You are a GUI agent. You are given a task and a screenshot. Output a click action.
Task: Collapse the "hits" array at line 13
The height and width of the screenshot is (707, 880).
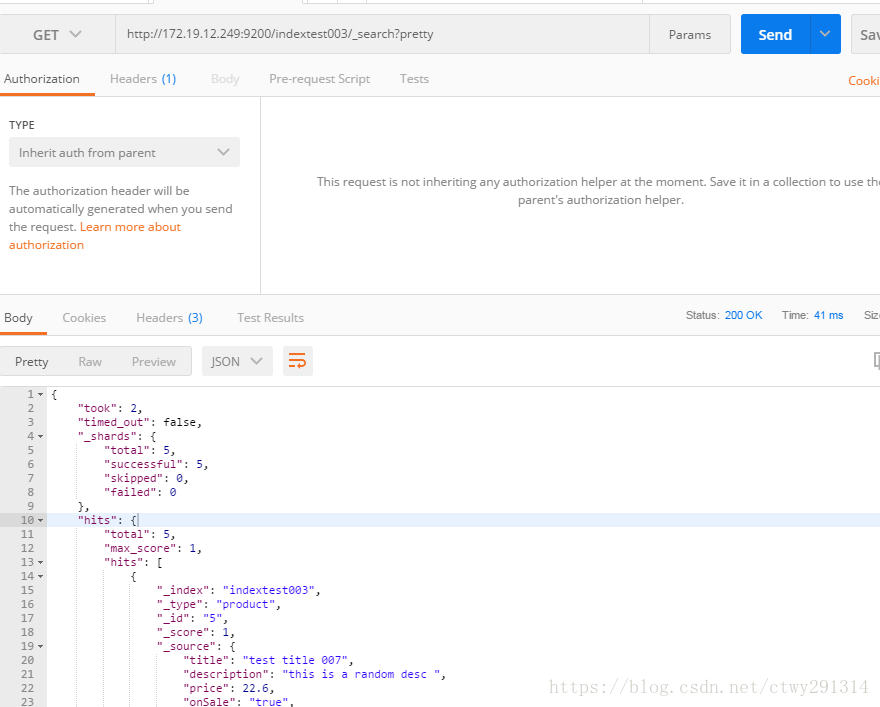point(40,562)
